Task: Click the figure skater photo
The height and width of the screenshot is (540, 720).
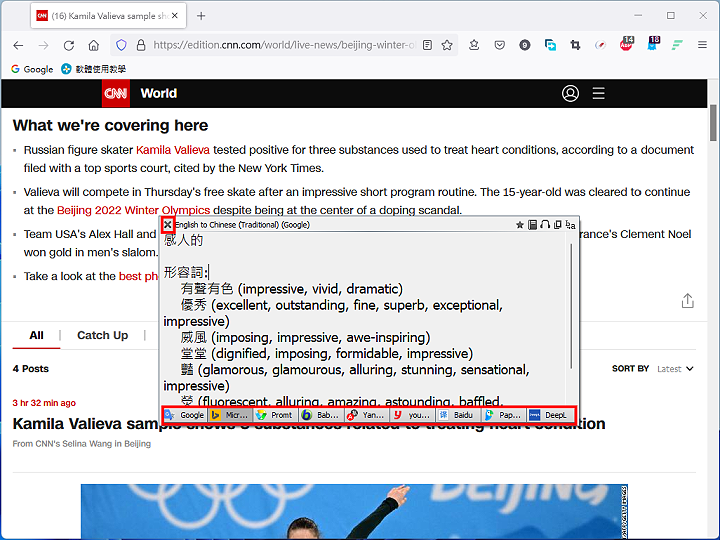Action: point(354,511)
